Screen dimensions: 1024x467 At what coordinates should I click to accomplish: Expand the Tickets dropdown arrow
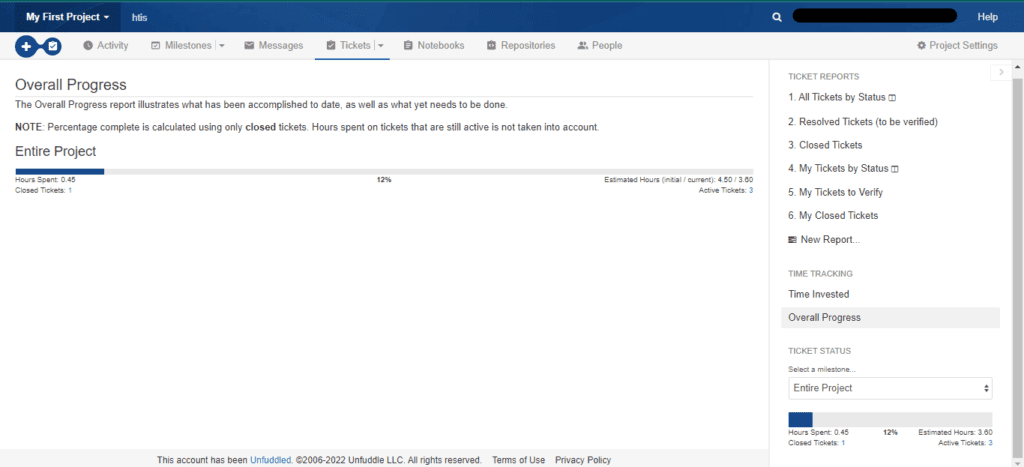pos(380,46)
